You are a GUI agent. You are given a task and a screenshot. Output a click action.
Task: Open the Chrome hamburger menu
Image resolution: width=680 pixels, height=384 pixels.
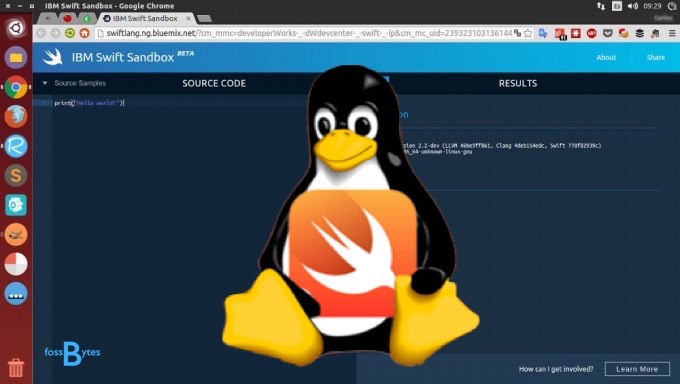672,33
